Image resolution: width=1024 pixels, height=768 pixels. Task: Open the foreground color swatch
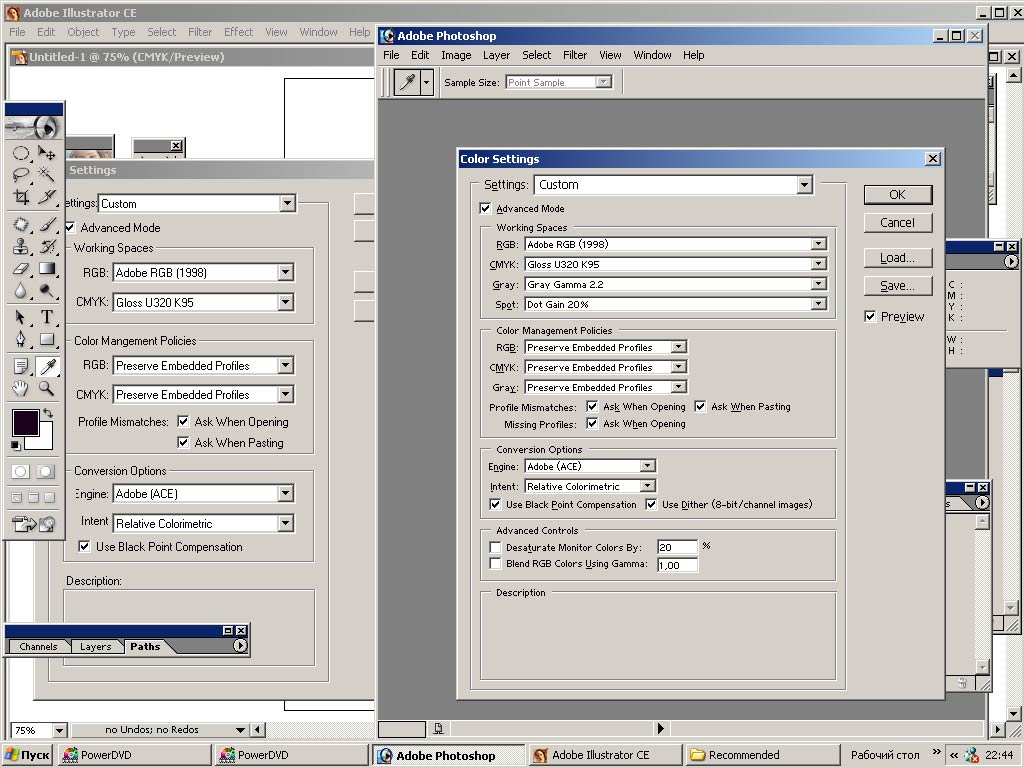tap(25, 423)
